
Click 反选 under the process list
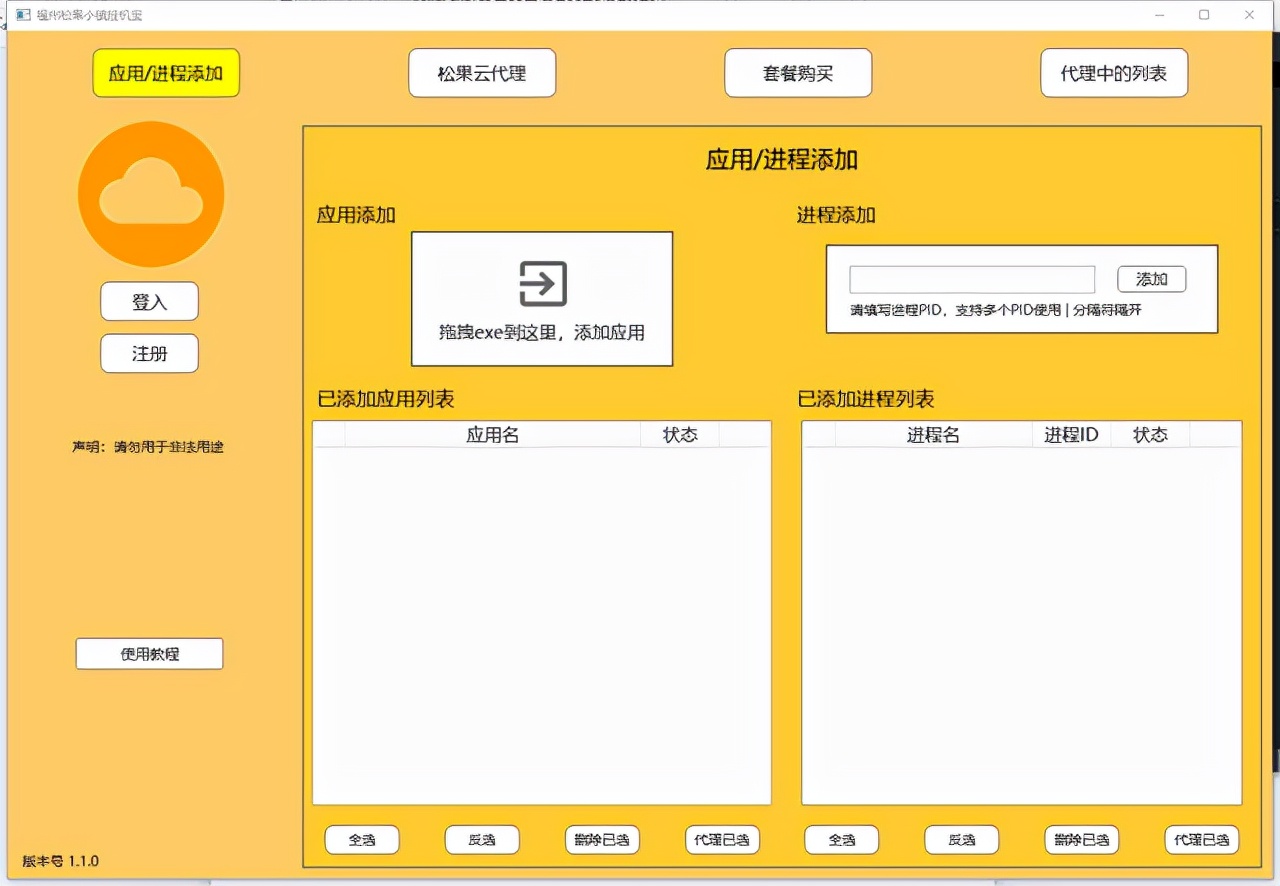pos(961,840)
